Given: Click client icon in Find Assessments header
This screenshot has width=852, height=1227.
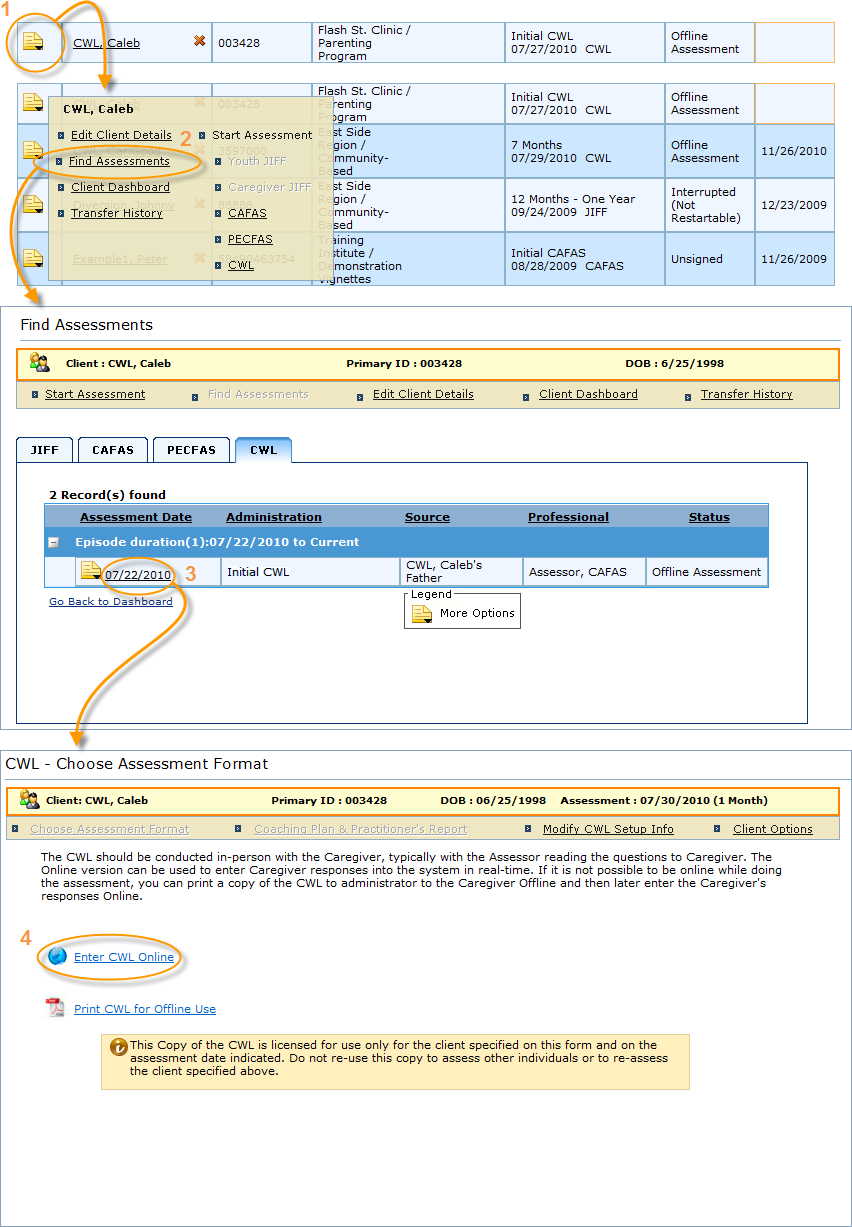Looking at the screenshot, I should pos(40,363).
